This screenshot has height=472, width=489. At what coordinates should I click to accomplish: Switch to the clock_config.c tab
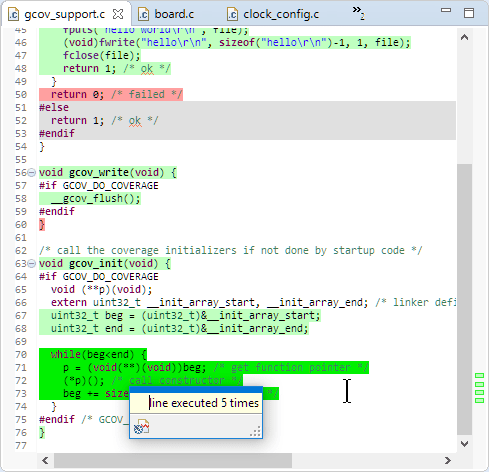click(273, 14)
